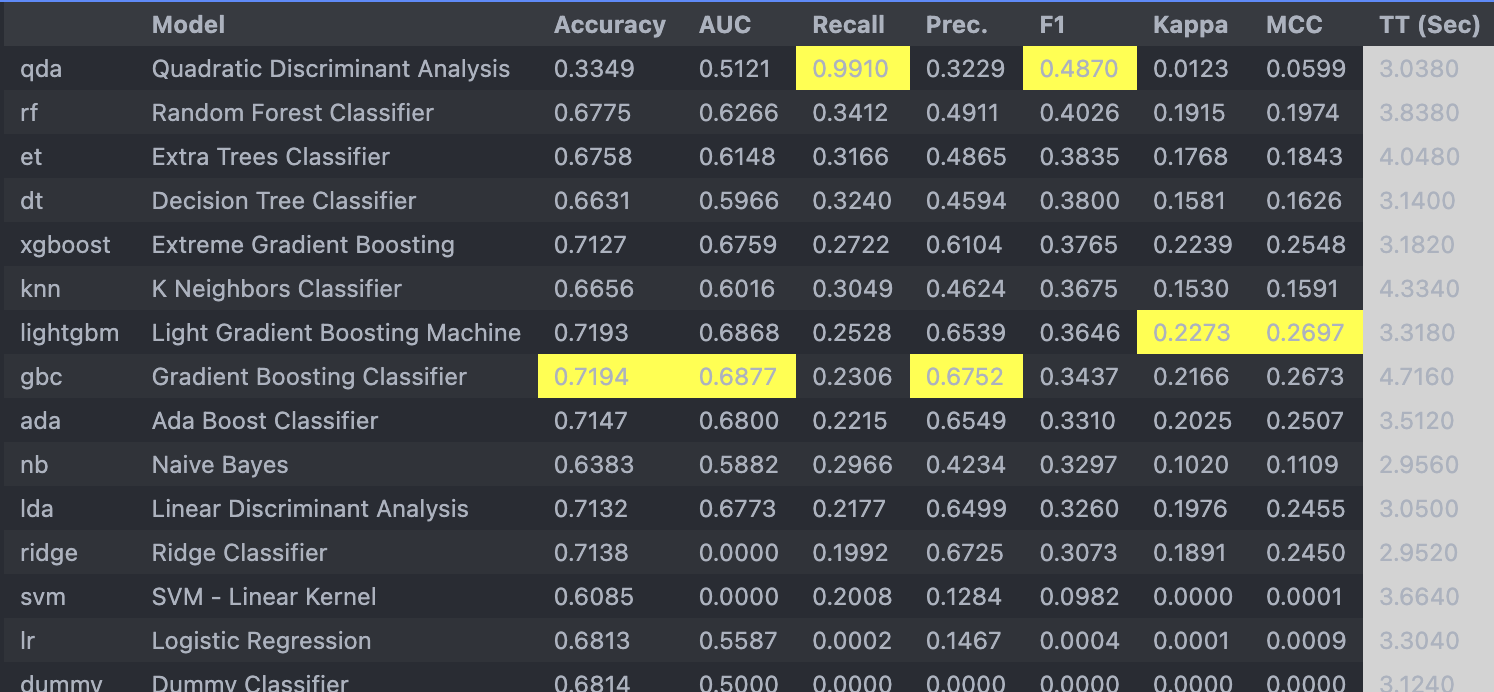Click the AUC column header
This screenshot has width=1494, height=692.
(724, 25)
